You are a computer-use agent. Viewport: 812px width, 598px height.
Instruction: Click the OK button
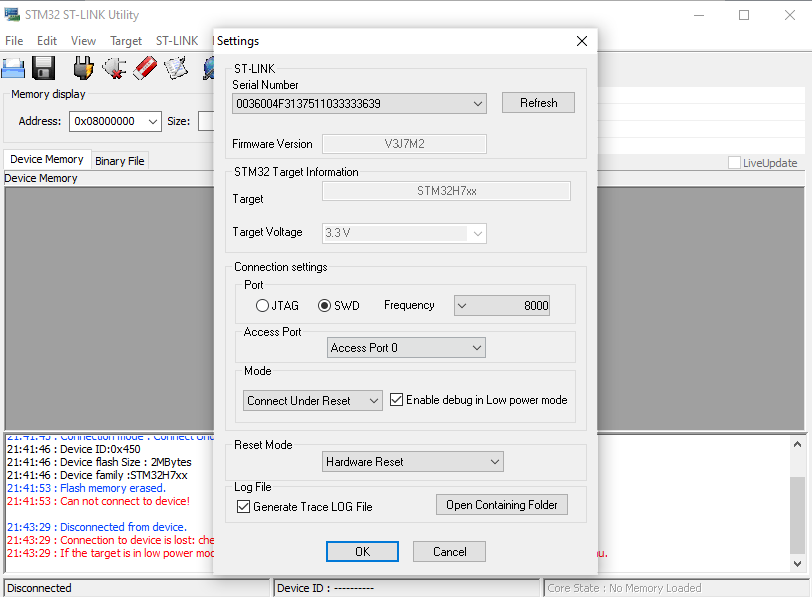362,551
